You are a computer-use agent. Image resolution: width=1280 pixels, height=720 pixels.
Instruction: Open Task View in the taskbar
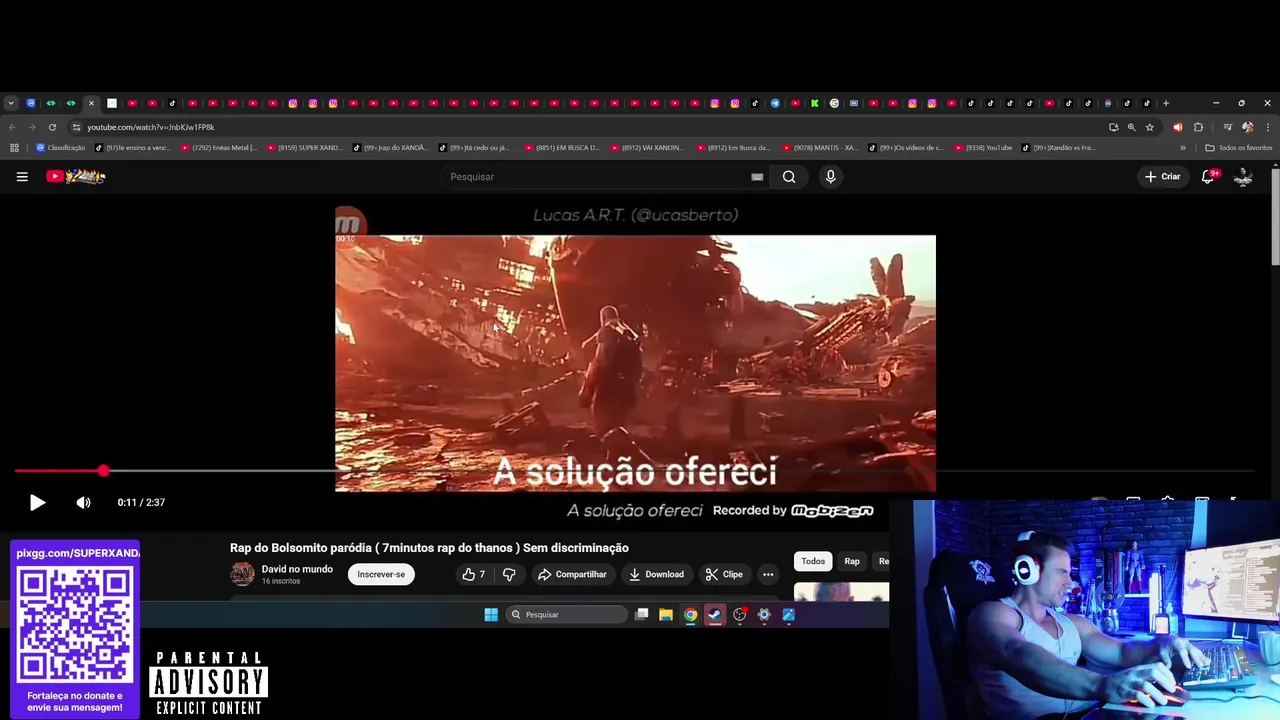[641, 615]
